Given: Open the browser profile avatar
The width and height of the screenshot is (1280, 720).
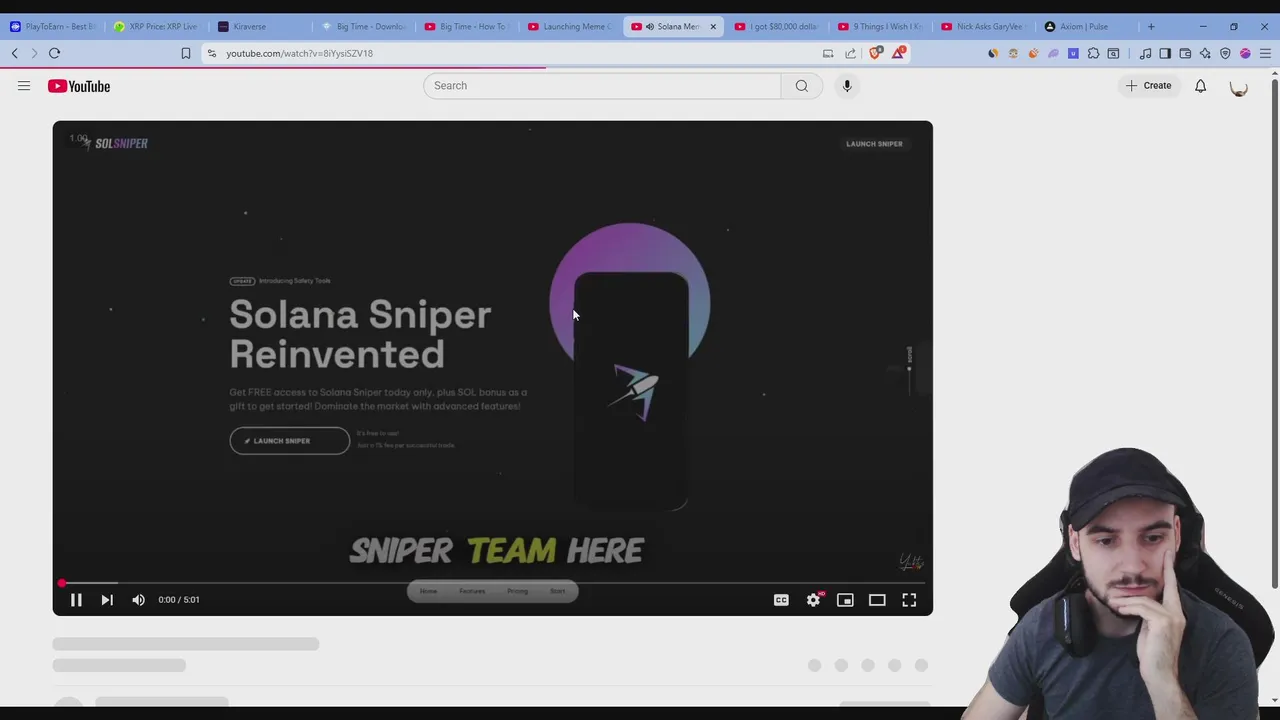Looking at the screenshot, I should tap(1245, 53).
